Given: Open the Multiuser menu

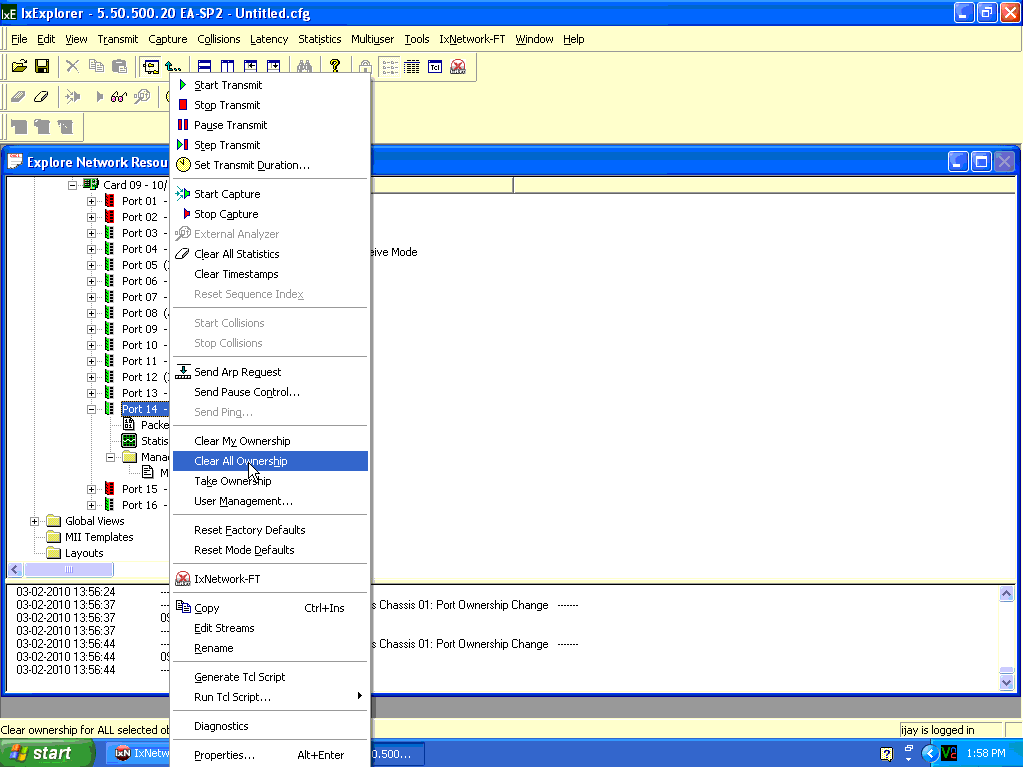Looking at the screenshot, I should pos(373,39).
